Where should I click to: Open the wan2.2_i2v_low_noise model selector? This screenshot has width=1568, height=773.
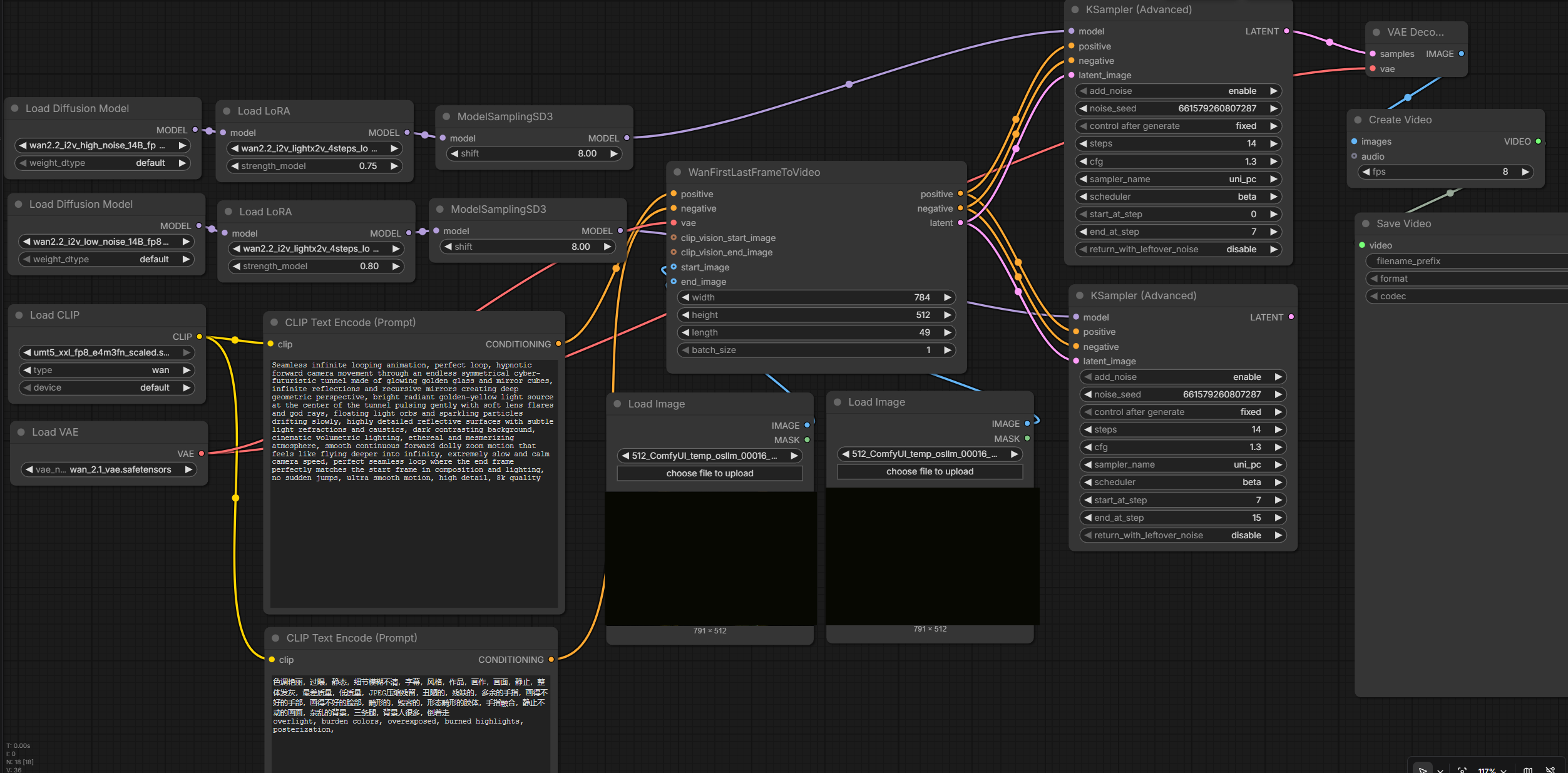click(106, 242)
